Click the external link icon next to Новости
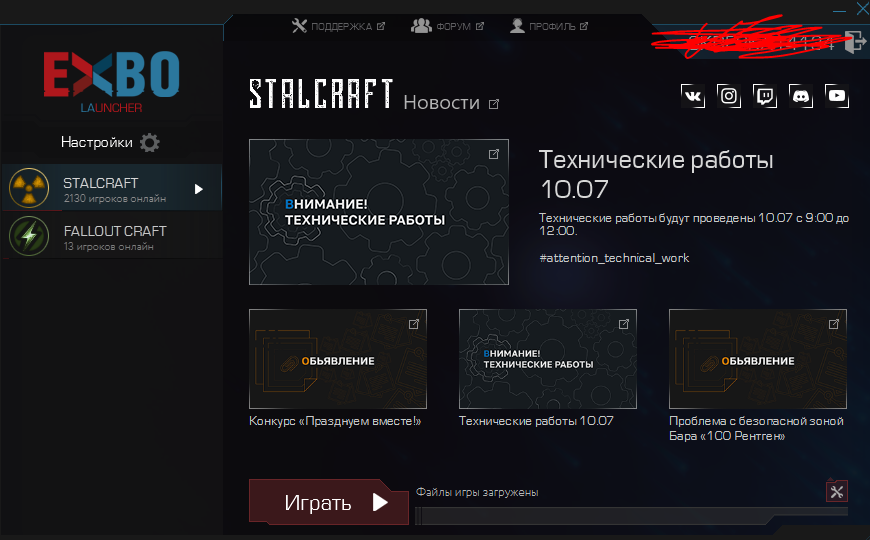870x540 pixels. pos(494,104)
